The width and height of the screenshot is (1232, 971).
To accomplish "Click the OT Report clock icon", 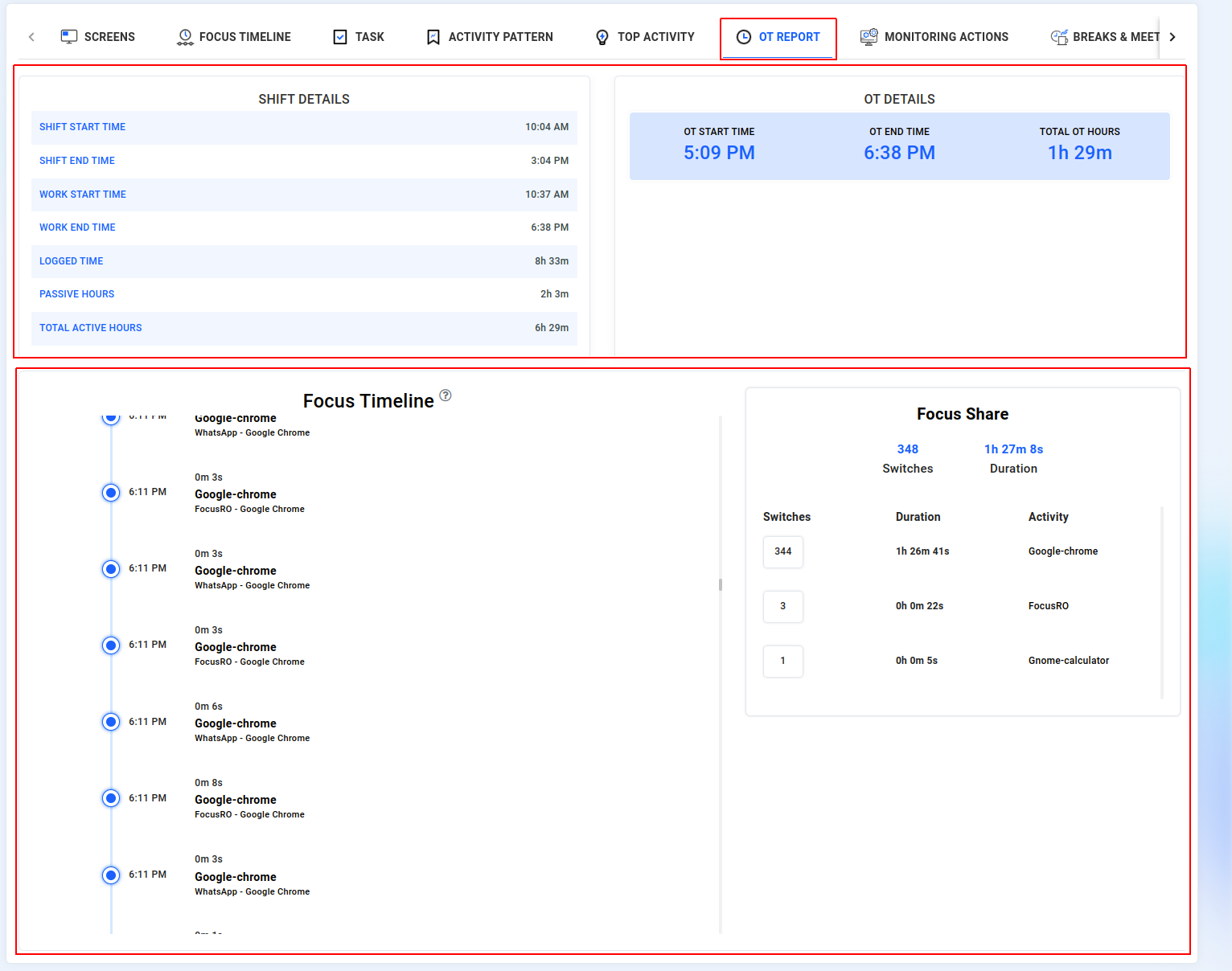I will pos(744,37).
